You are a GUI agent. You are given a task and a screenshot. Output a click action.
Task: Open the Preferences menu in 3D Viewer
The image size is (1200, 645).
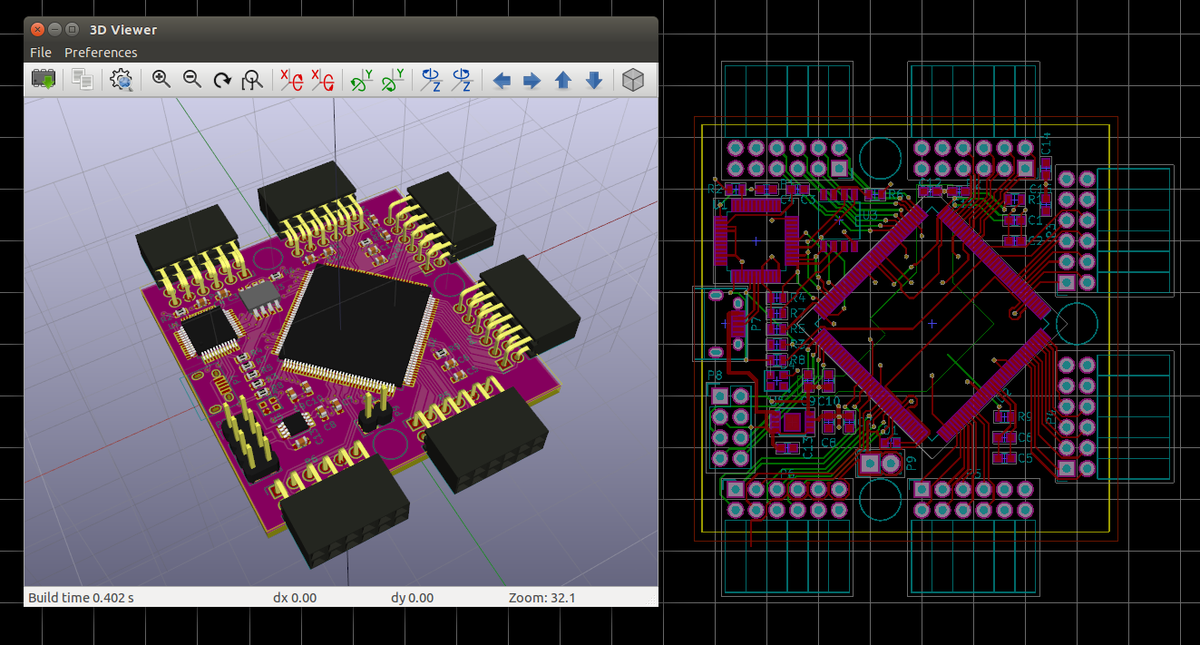click(x=101, y=52)
